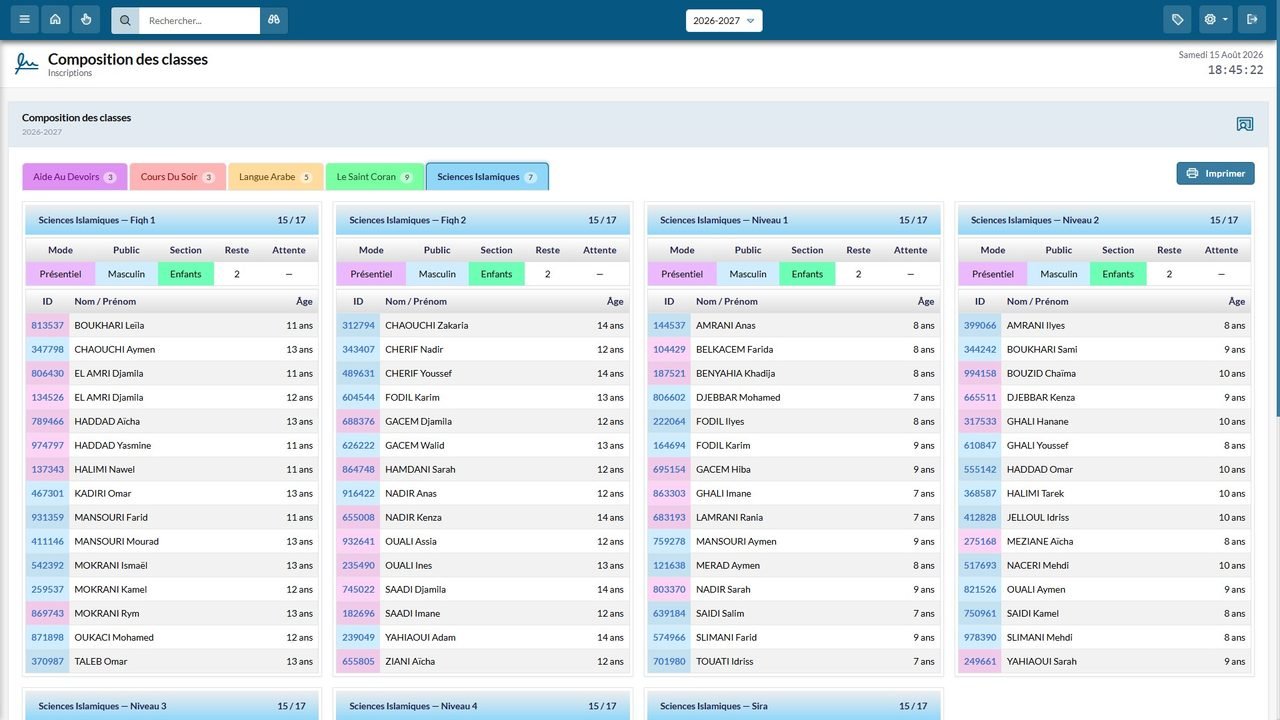Open advanced search with the binoculars icon
This screenshot has width=1280, height=720.
274,20
